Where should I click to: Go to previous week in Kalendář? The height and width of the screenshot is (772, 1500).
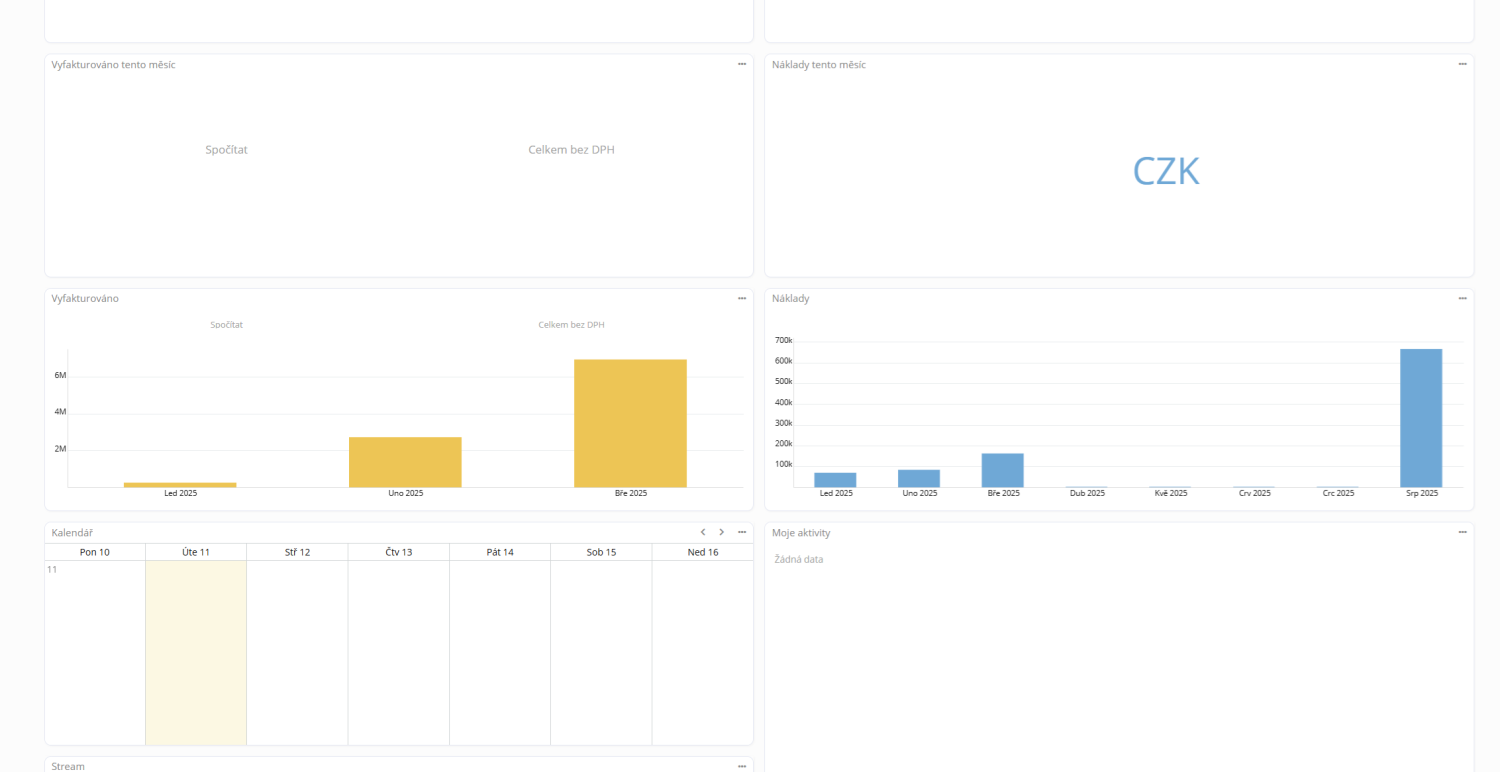[x=703, y=532]
